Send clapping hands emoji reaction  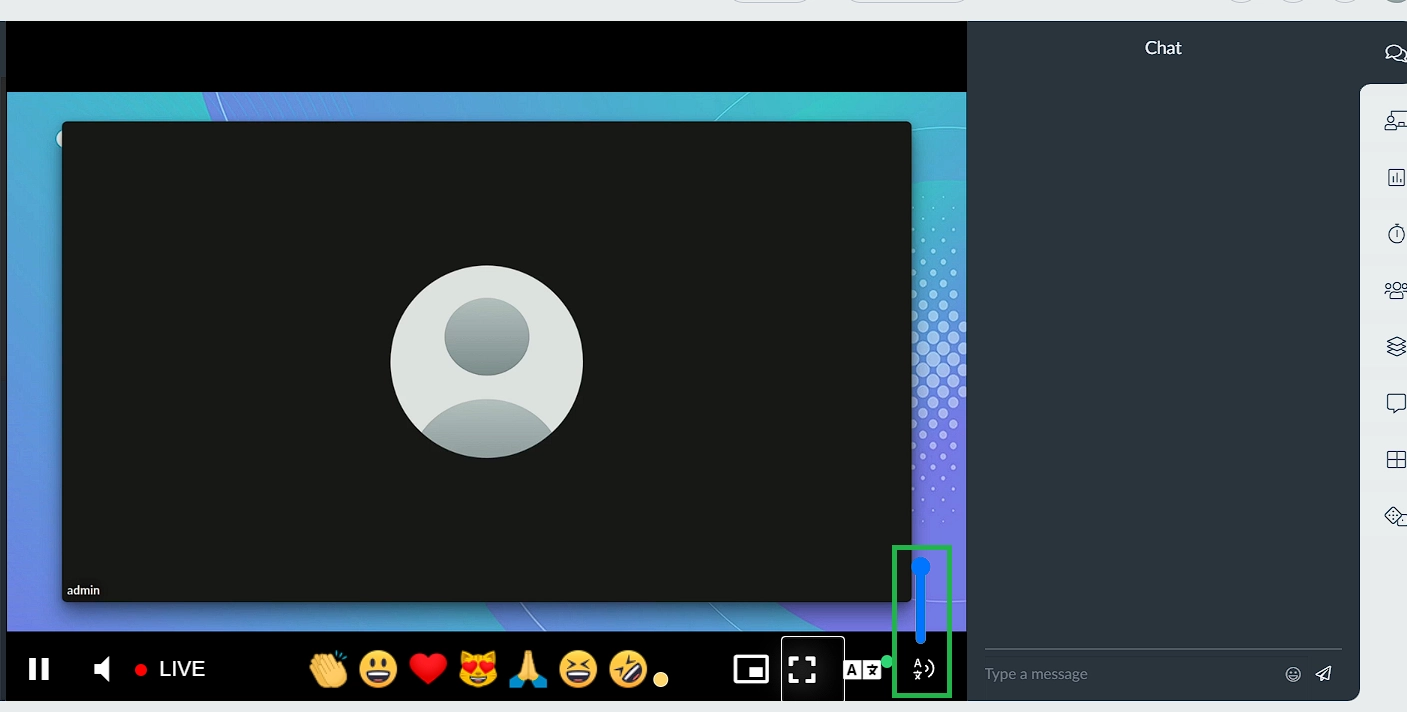click(328, 669)
